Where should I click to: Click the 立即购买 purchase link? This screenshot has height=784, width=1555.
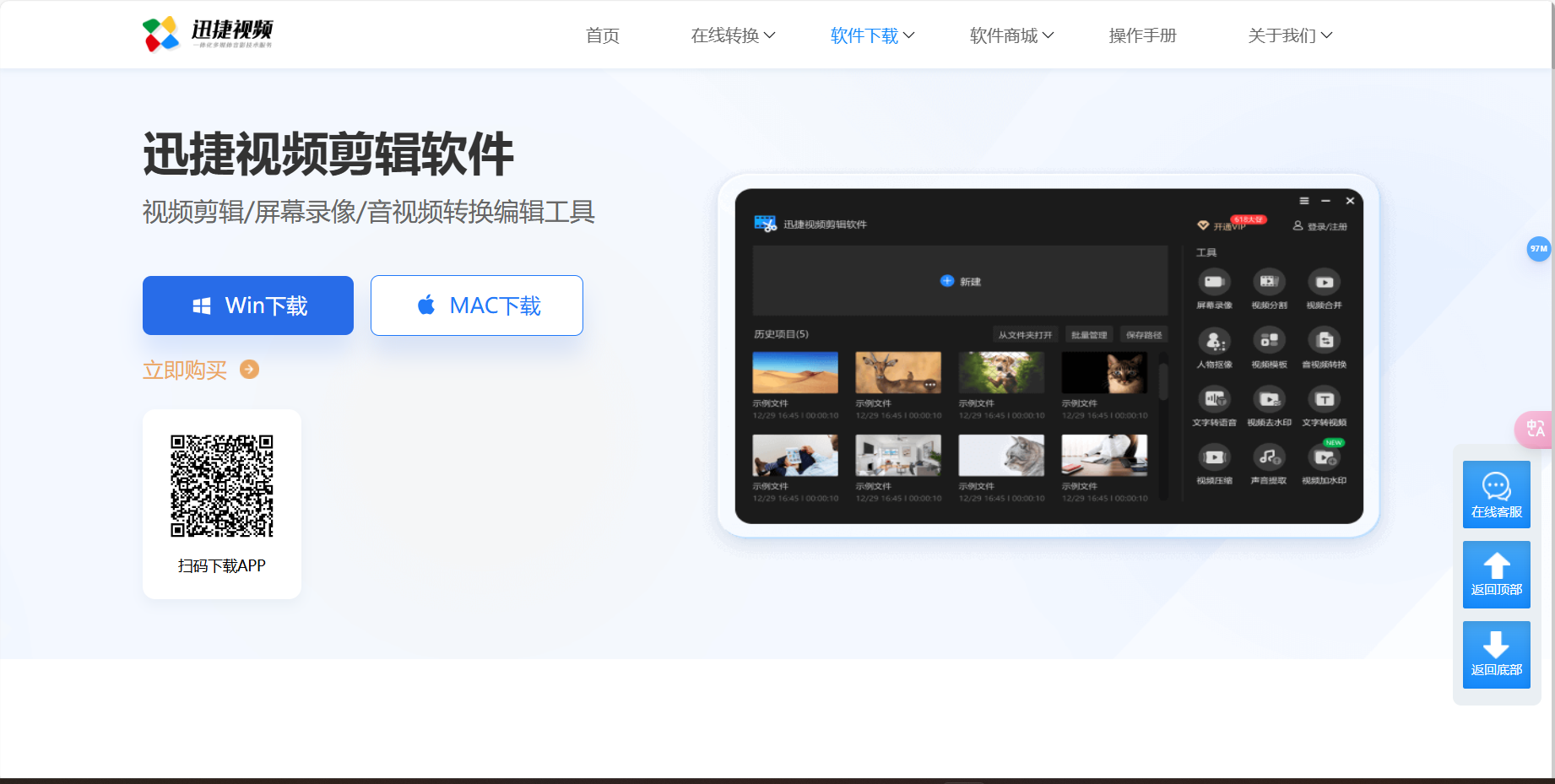point(186,370)
